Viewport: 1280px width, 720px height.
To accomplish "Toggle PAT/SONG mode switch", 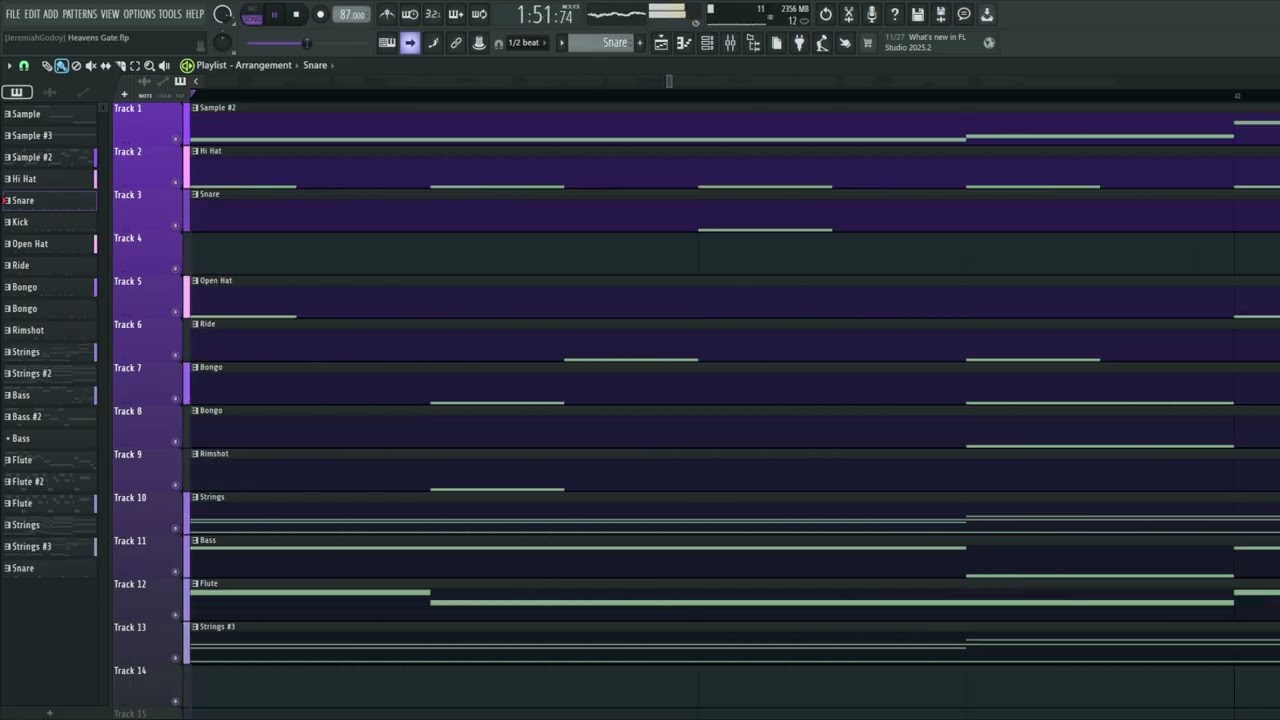I will (x=252, y=14).
